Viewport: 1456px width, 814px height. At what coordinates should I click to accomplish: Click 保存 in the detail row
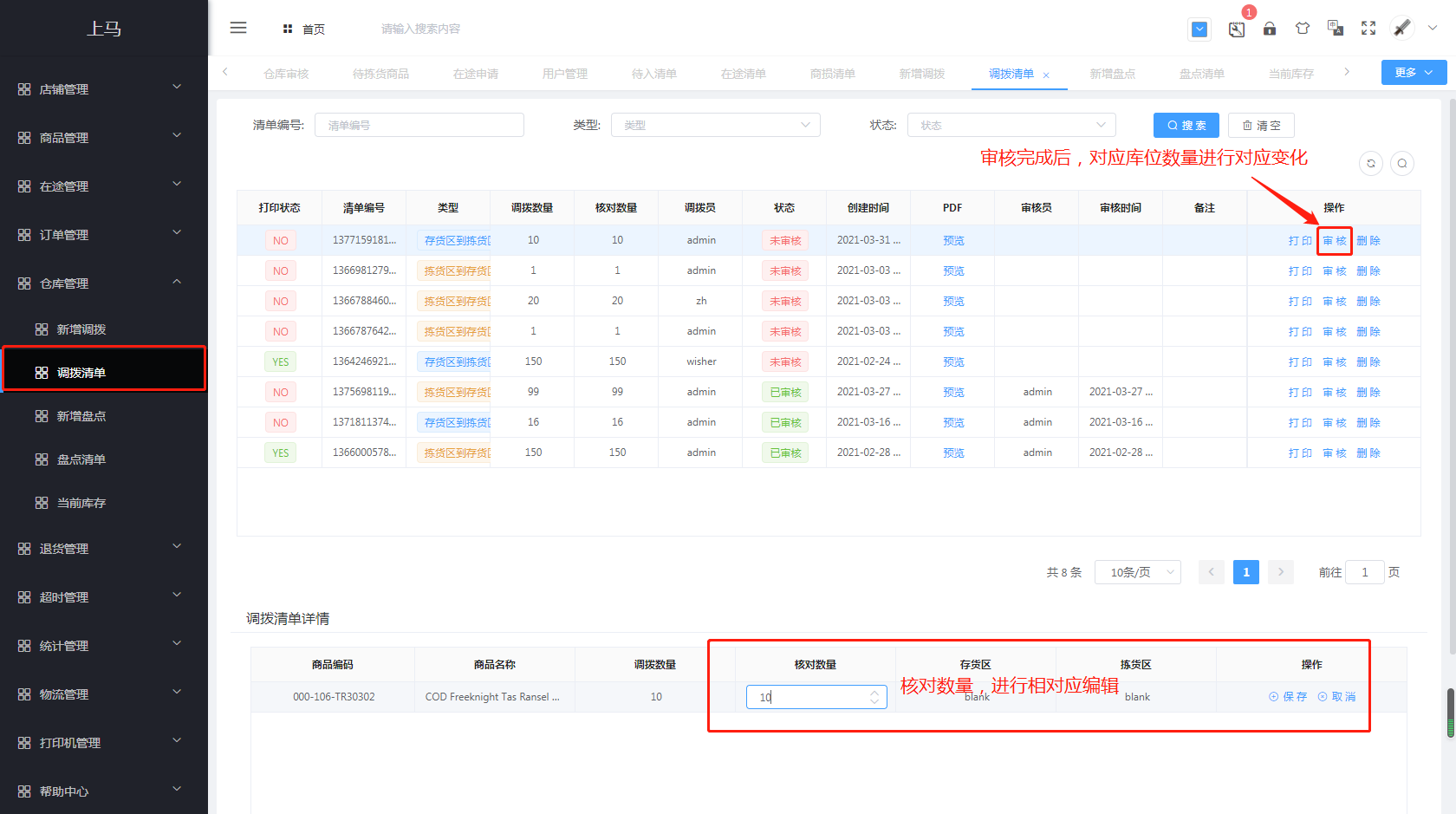[x=1288, y=697]
